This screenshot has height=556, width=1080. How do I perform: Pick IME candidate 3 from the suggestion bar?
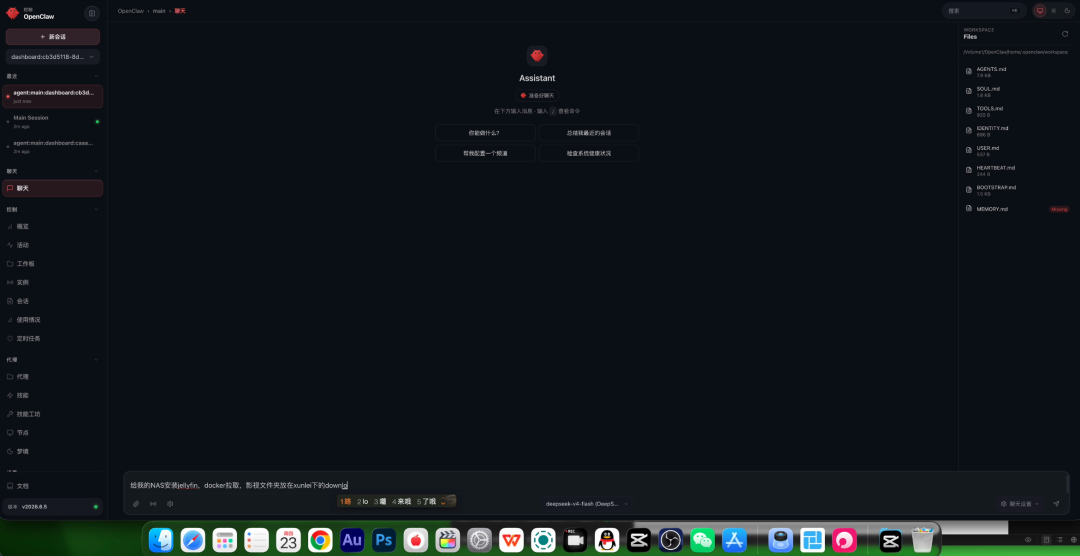pyautogui.click(x=380, y=502)
